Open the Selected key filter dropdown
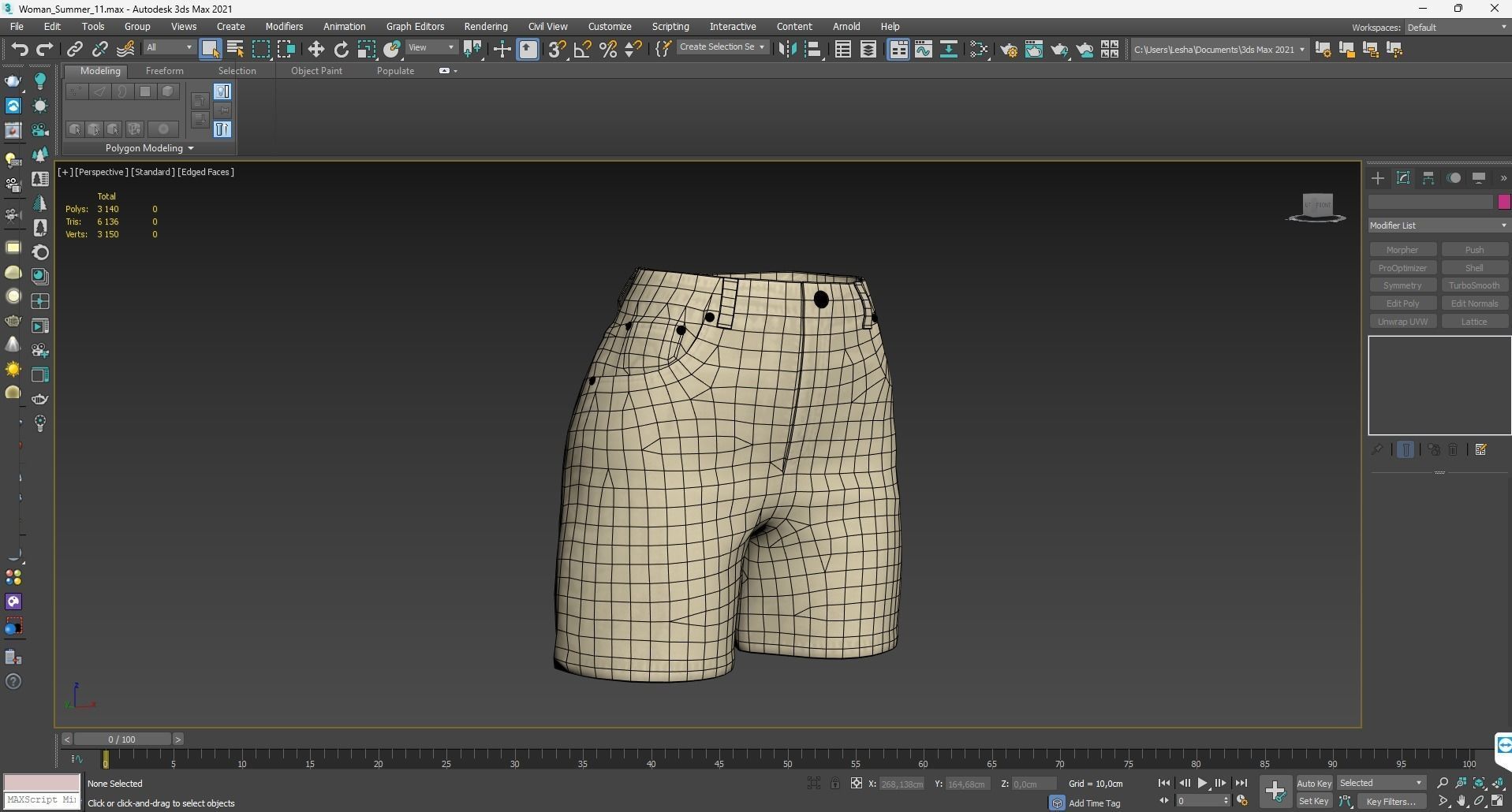Viewport: 1512px width, 812px height. (1381, 783)
